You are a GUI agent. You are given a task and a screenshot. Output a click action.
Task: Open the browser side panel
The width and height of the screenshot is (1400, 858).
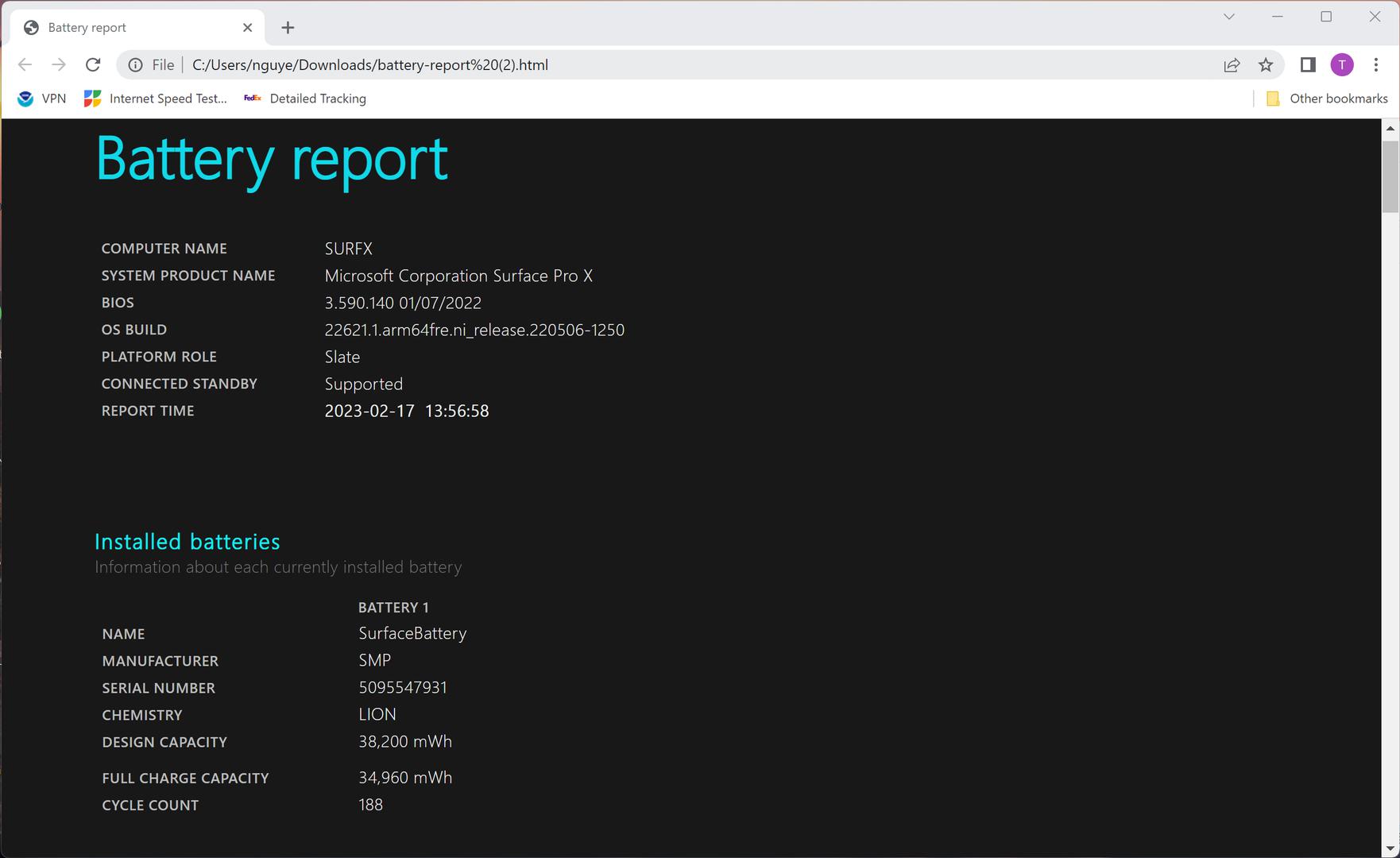(1308, 65)
